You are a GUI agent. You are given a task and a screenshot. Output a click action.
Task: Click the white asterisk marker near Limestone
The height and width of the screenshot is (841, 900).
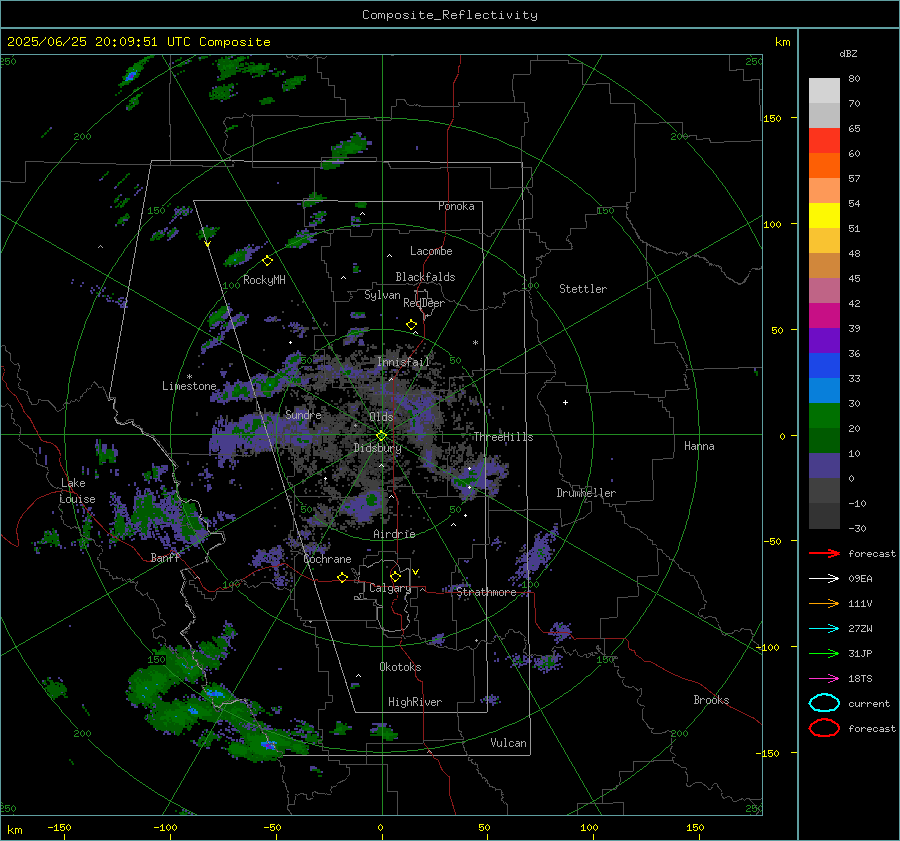[189, 377]
